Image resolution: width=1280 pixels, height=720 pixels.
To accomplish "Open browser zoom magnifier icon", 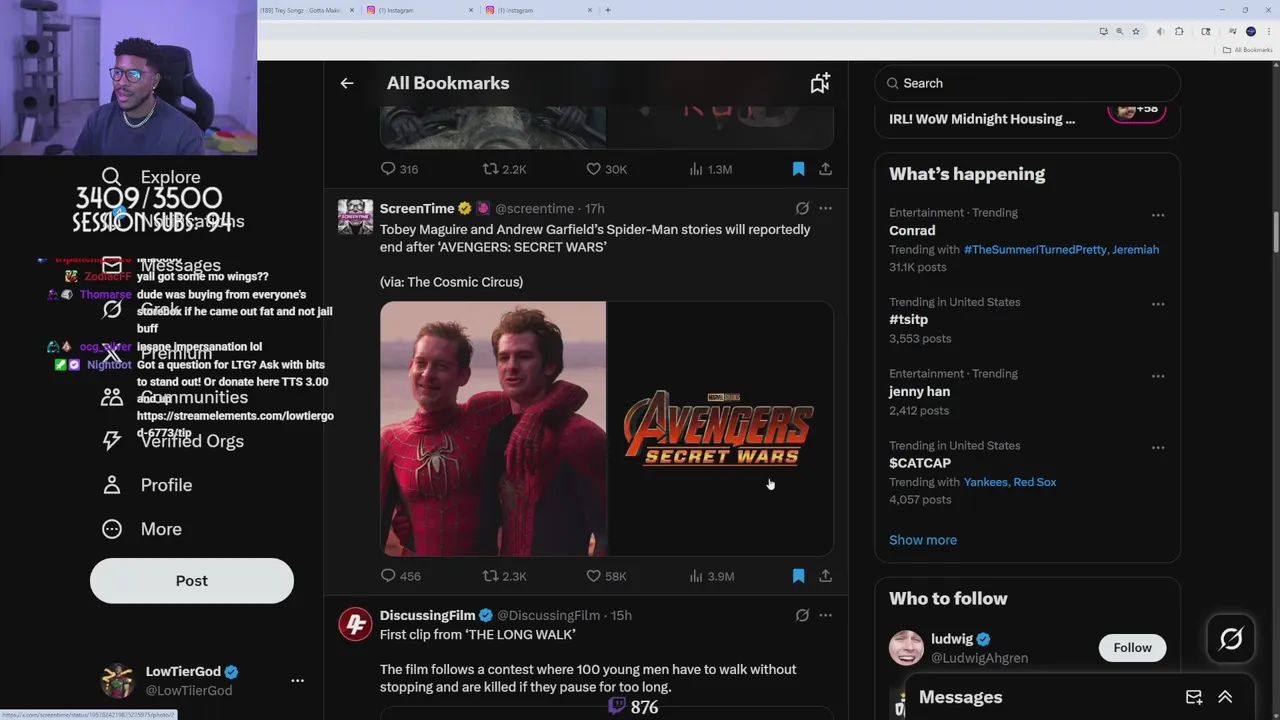I will pyautogui.click(x=1119, y=31).
